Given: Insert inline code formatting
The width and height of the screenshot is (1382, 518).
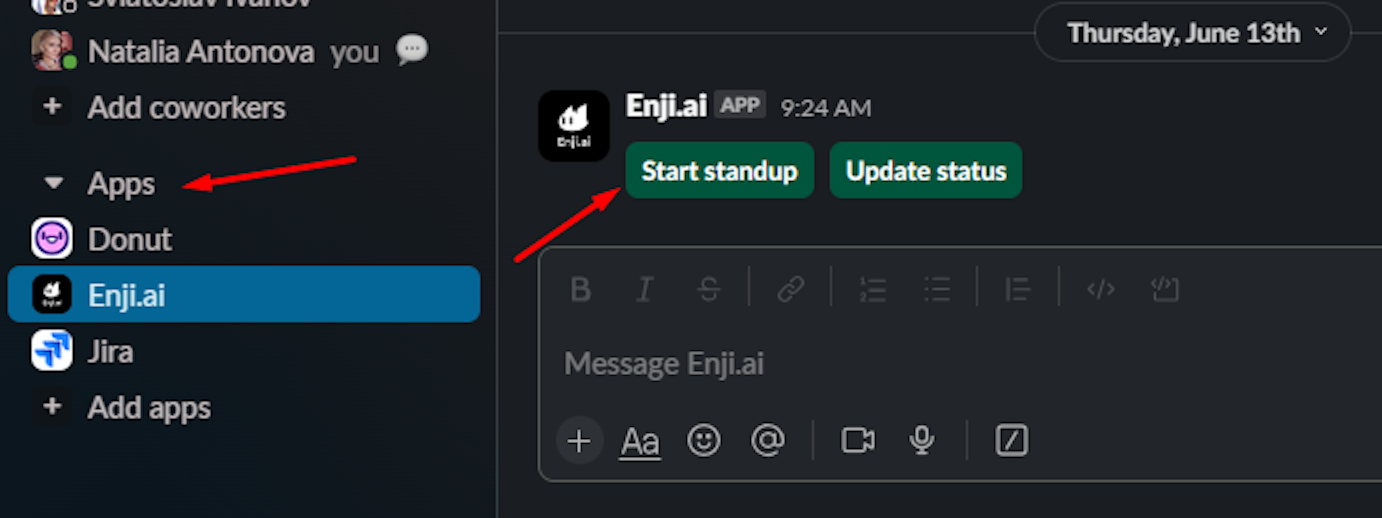Looking at the screenshot, I should [x=1100, y=290].
